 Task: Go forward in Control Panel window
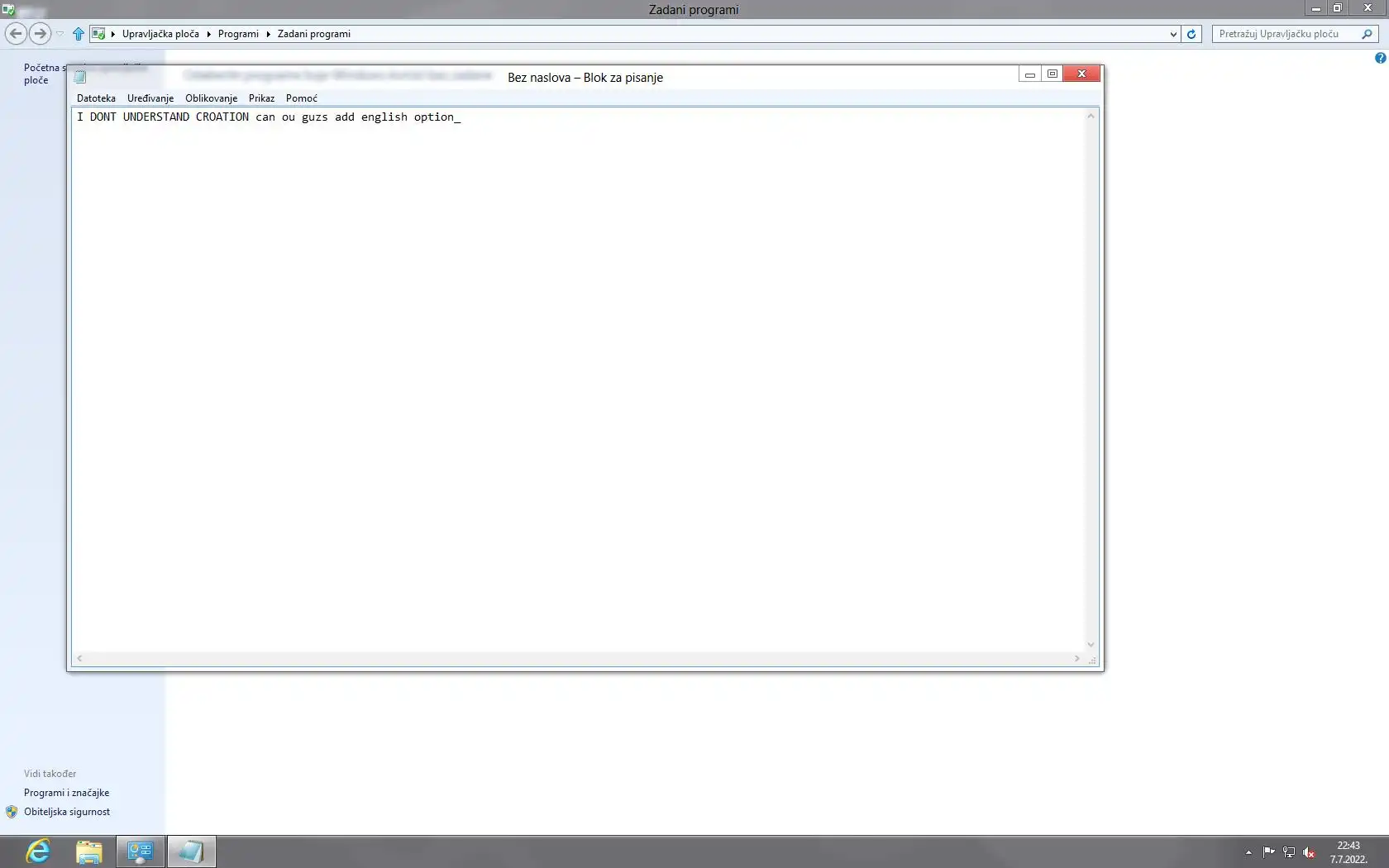(x=40, y=34)
